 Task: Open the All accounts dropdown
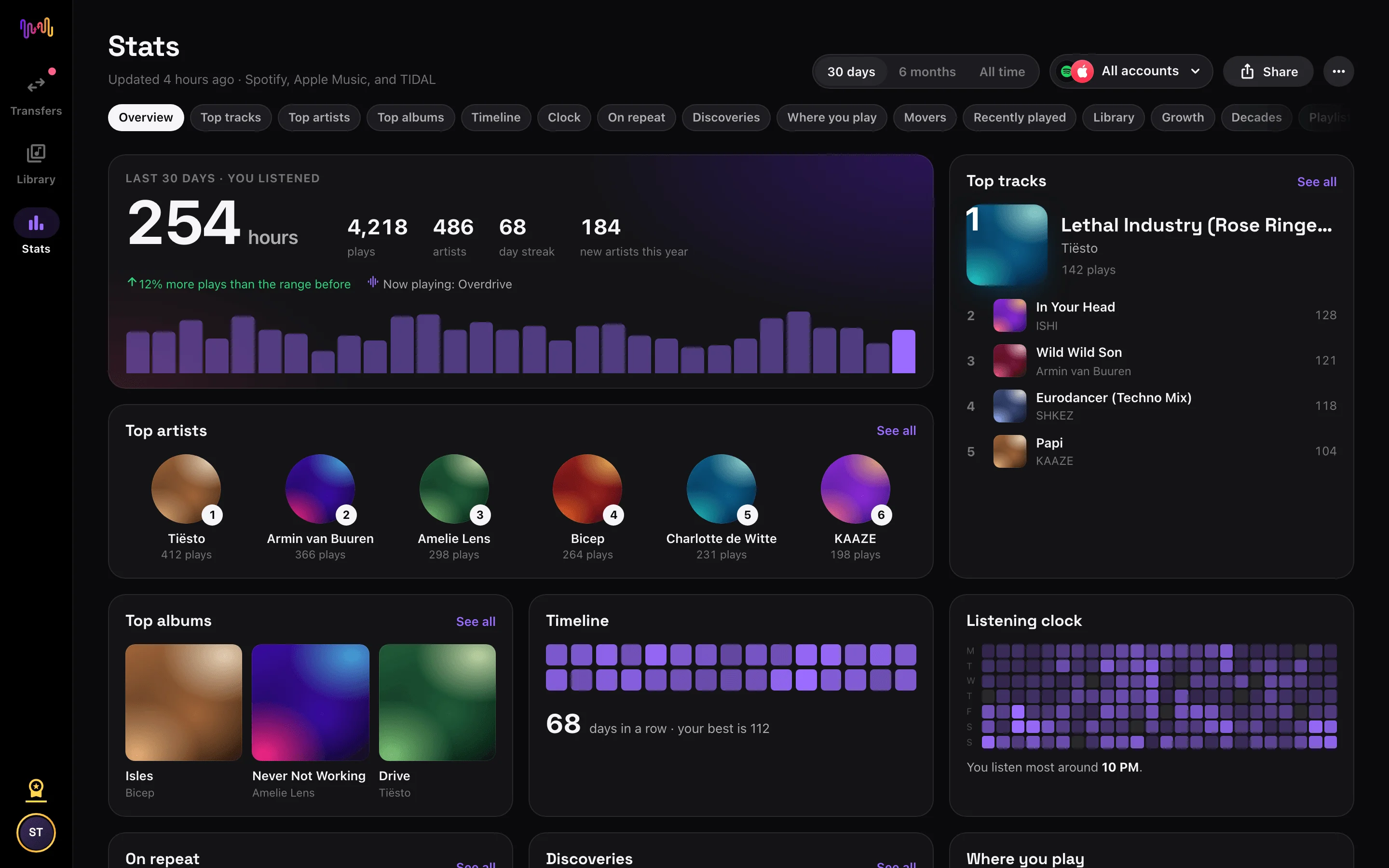point(1130,71)
